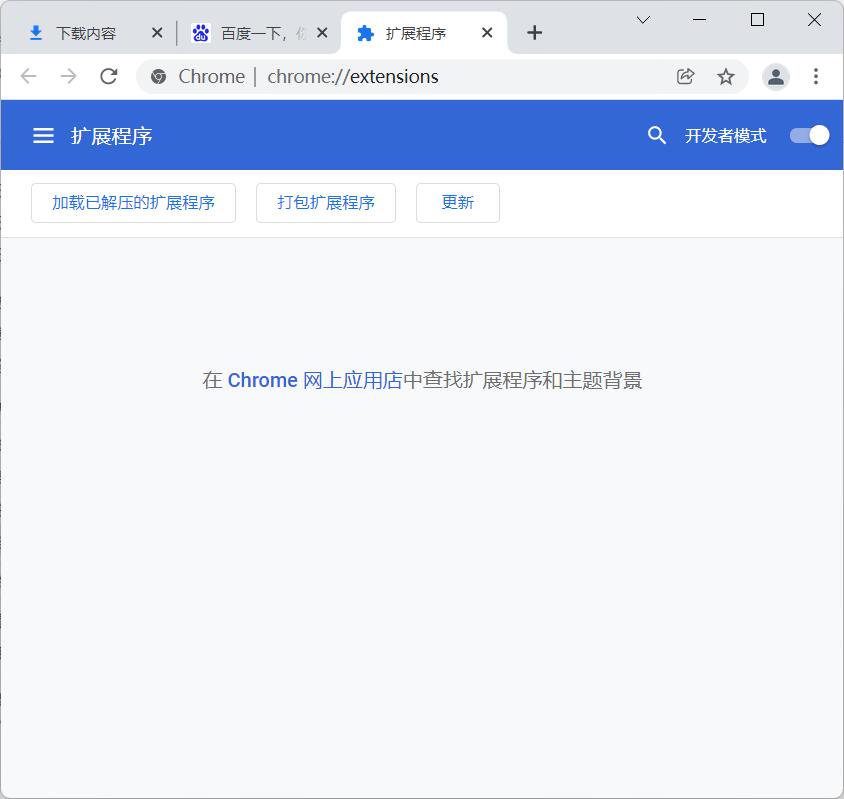Click the Chrome site info icon
Screen dimensions: 844x799
(x=158, y=76)
